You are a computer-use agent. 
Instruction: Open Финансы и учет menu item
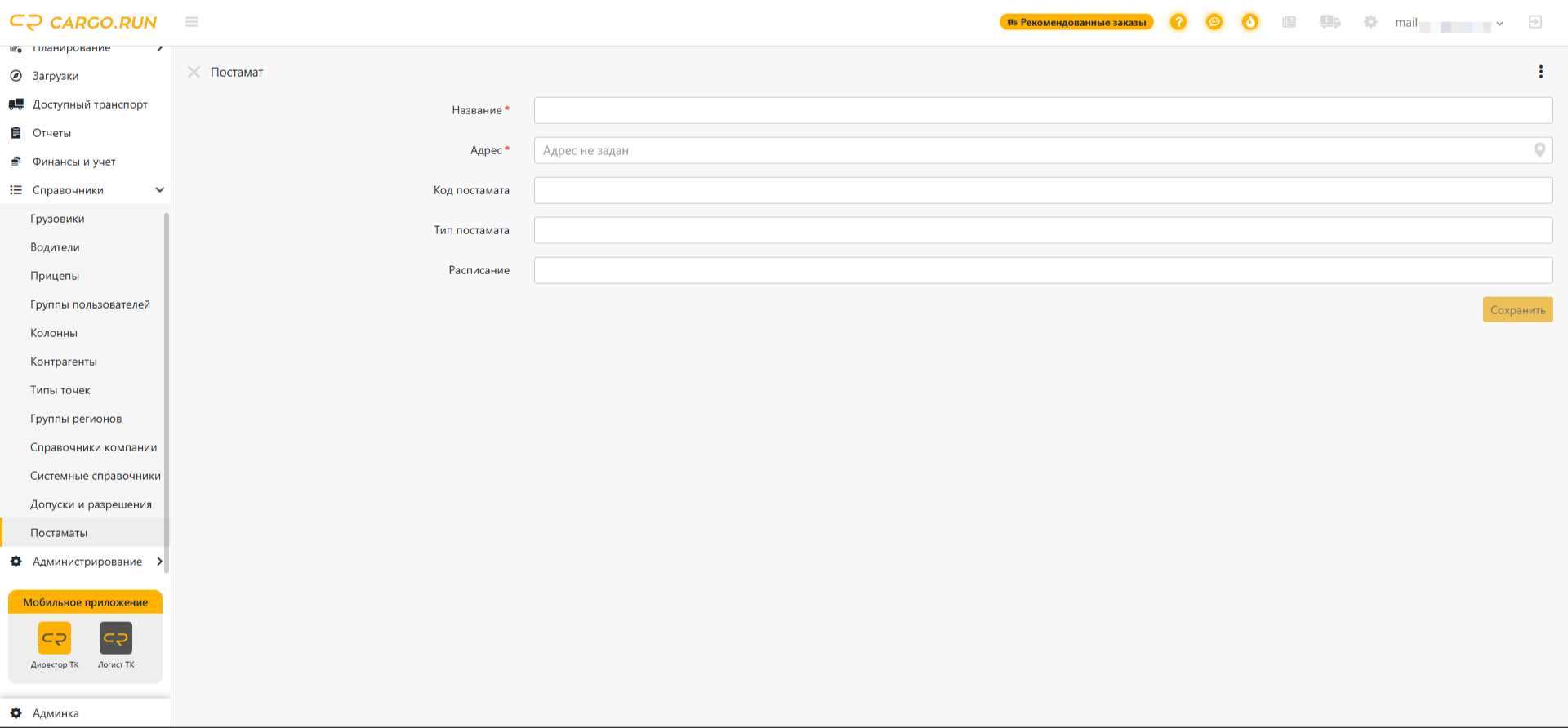[x=74, y=162]
